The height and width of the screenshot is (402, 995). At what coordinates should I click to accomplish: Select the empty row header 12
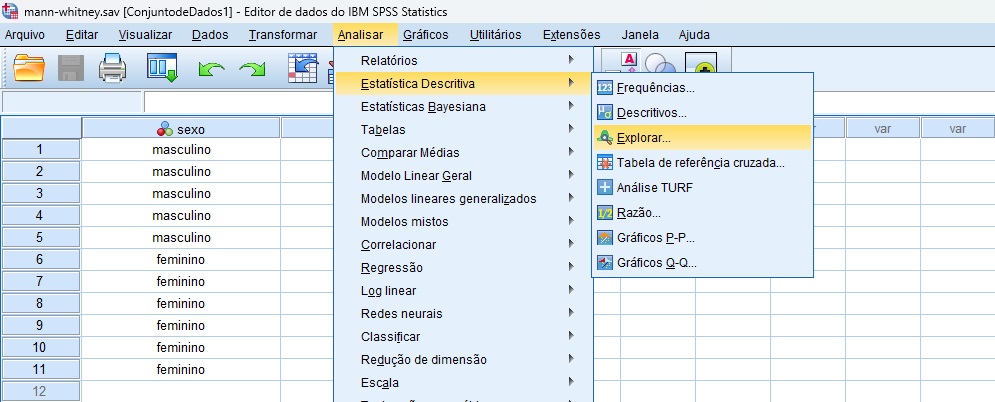click(x=40, y=391)
